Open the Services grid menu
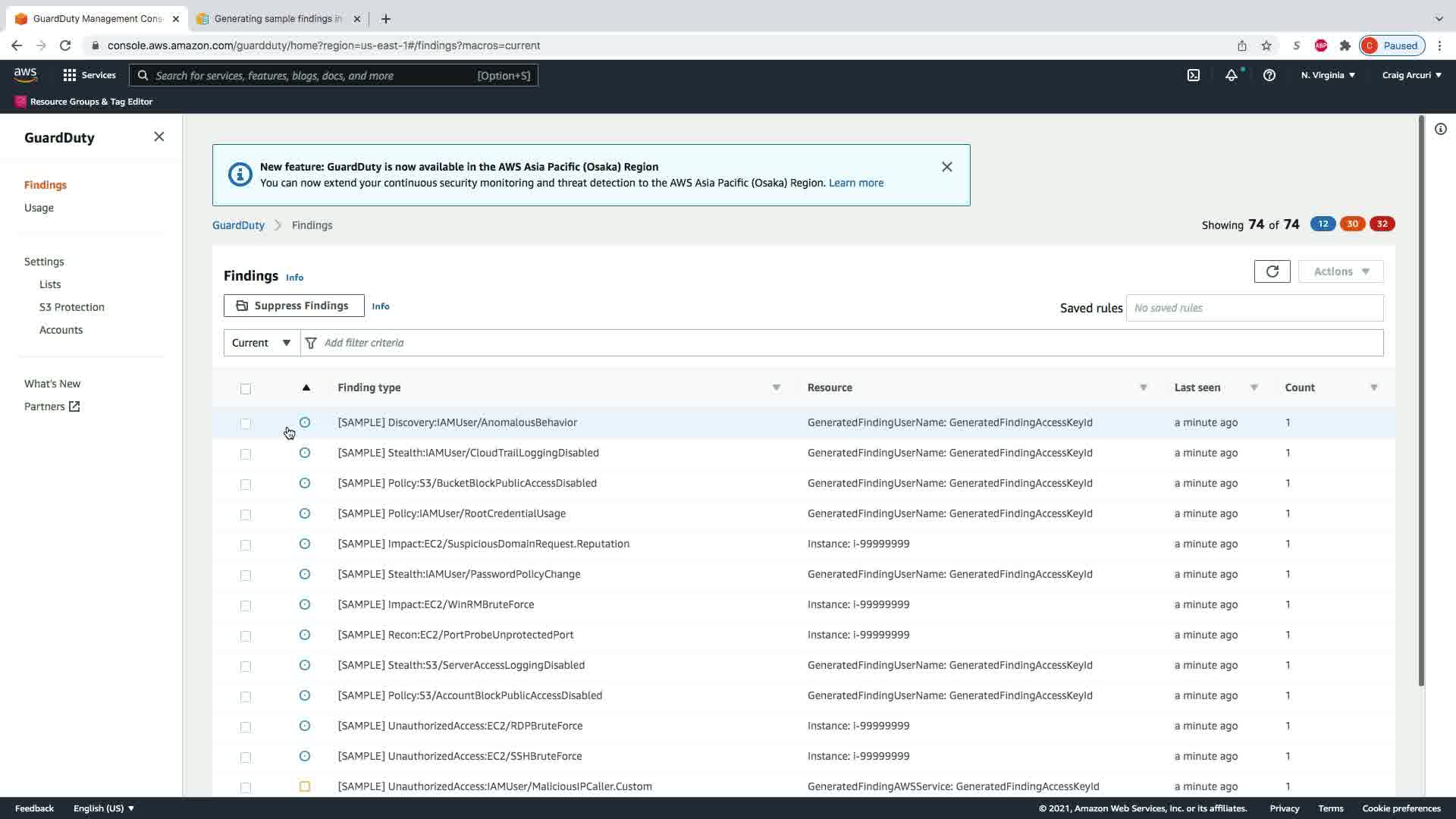The width and height of the screenshot is (1456, 819). point(89,75)
